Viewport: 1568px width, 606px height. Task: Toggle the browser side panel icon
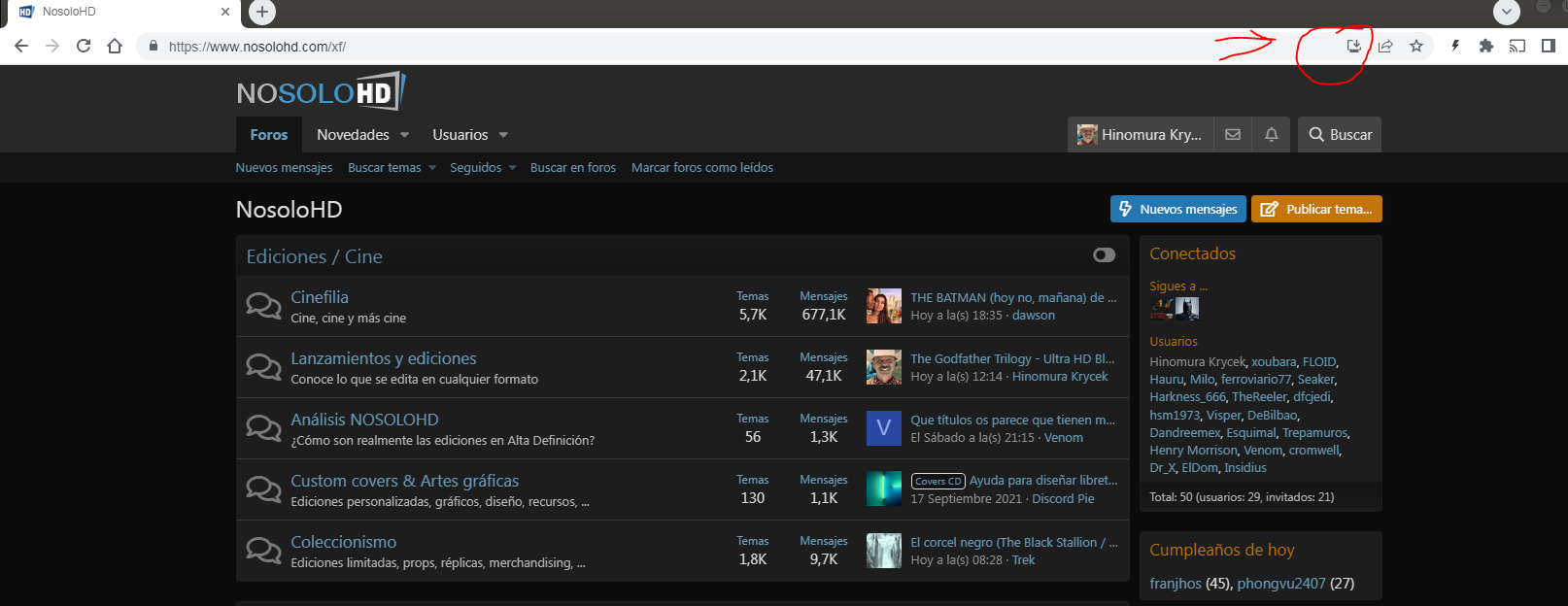point(1549,46)
